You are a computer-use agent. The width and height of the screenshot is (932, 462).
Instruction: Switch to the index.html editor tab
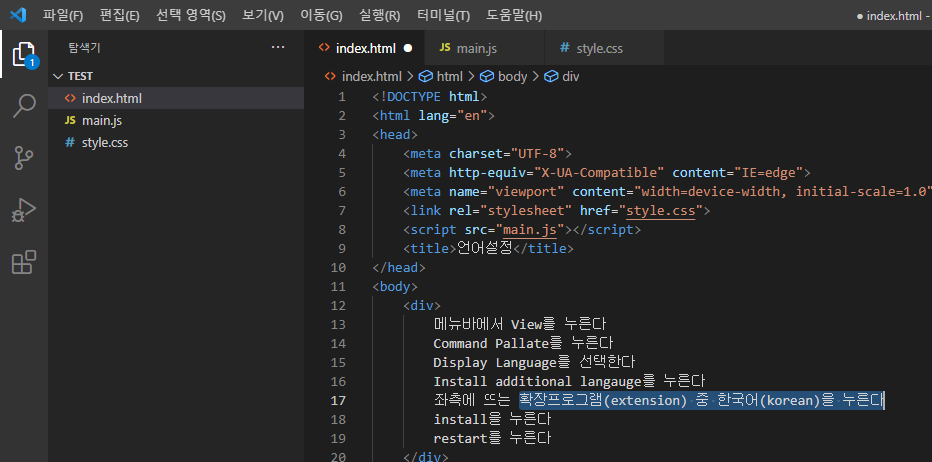click(365, 48)
